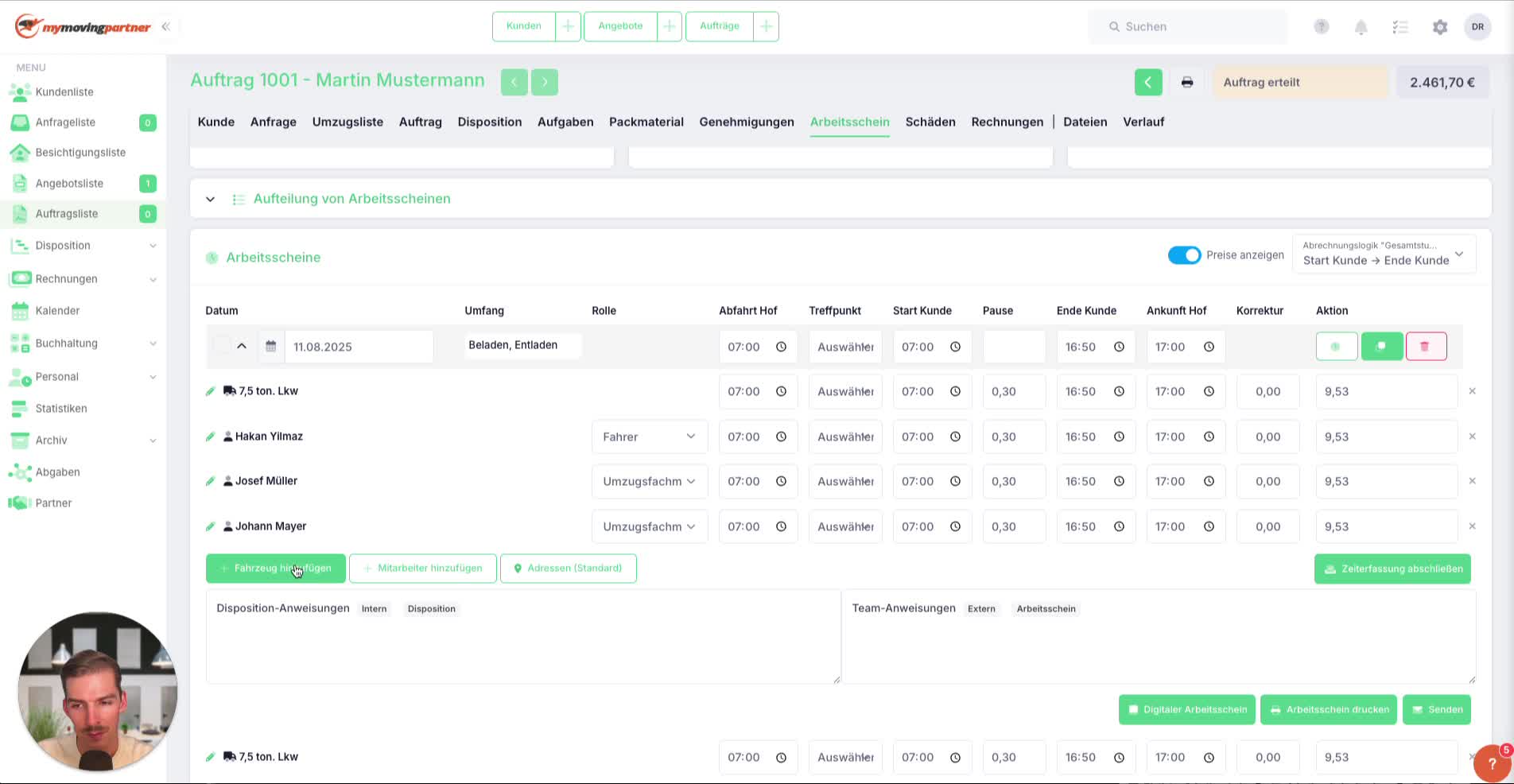The width and height of the screenshot is (1514, 784).
Task: Switch to the Schäden tab
Action: 930,122
